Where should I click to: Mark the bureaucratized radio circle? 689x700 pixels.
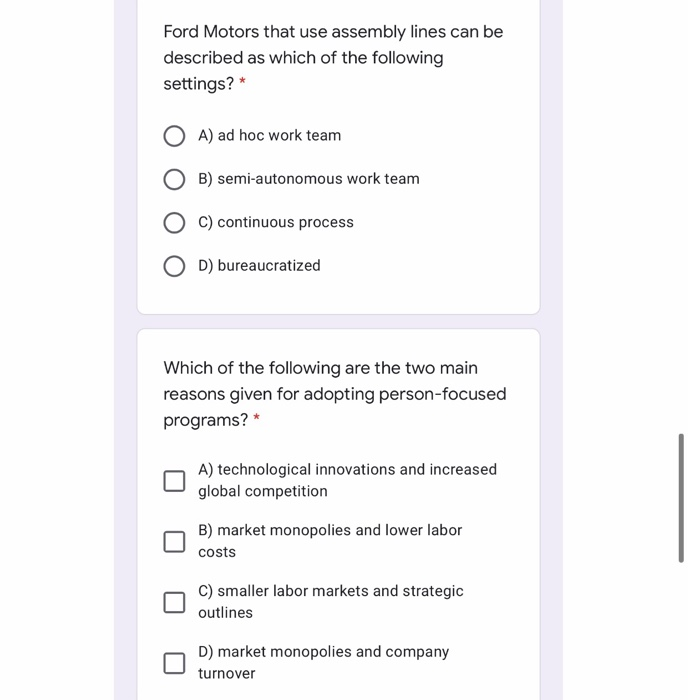(174, 266)
